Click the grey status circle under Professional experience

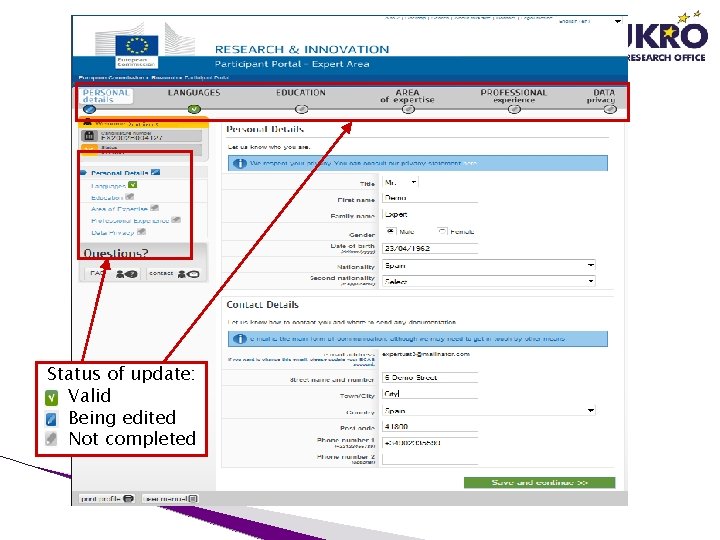coord(514,109)
